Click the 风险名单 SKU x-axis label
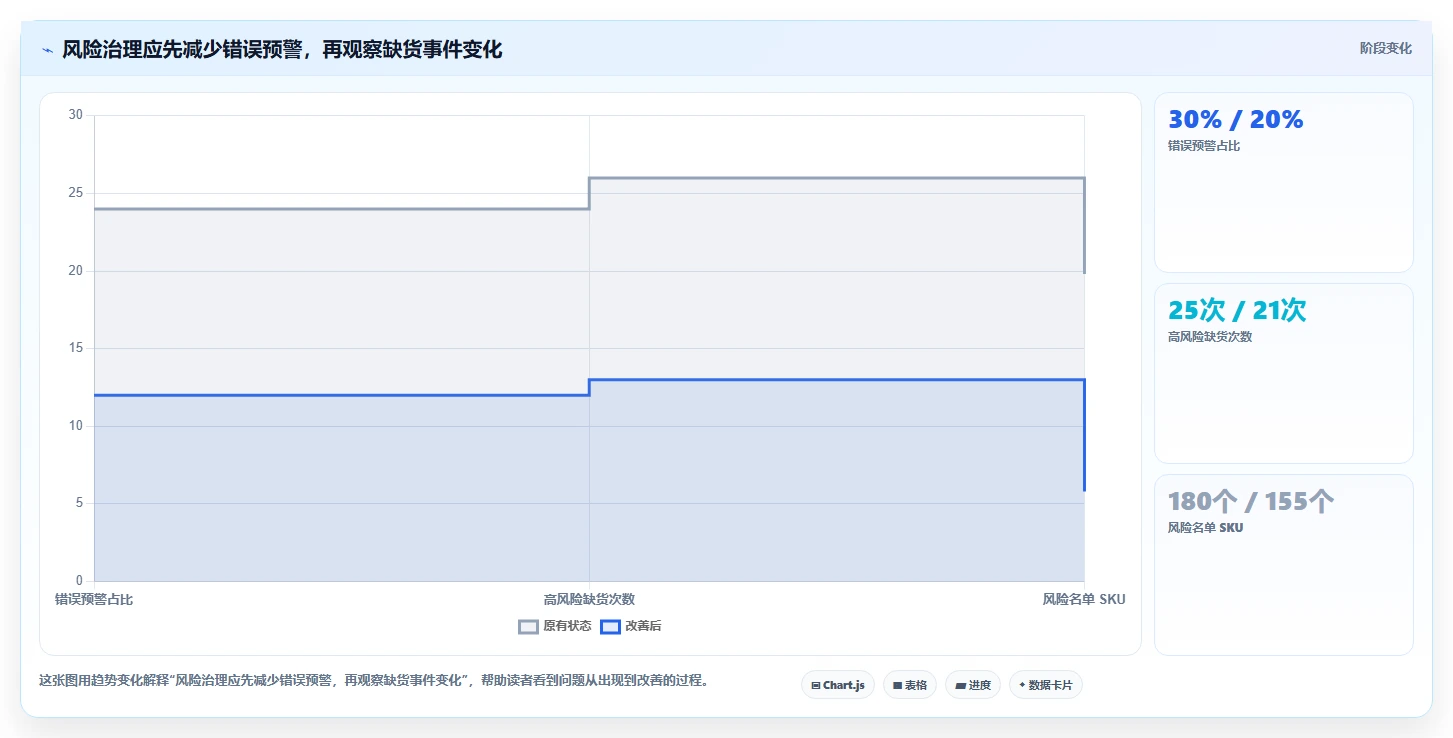Viewport: 1453px width, 738px height. (x=1084, y=600)
